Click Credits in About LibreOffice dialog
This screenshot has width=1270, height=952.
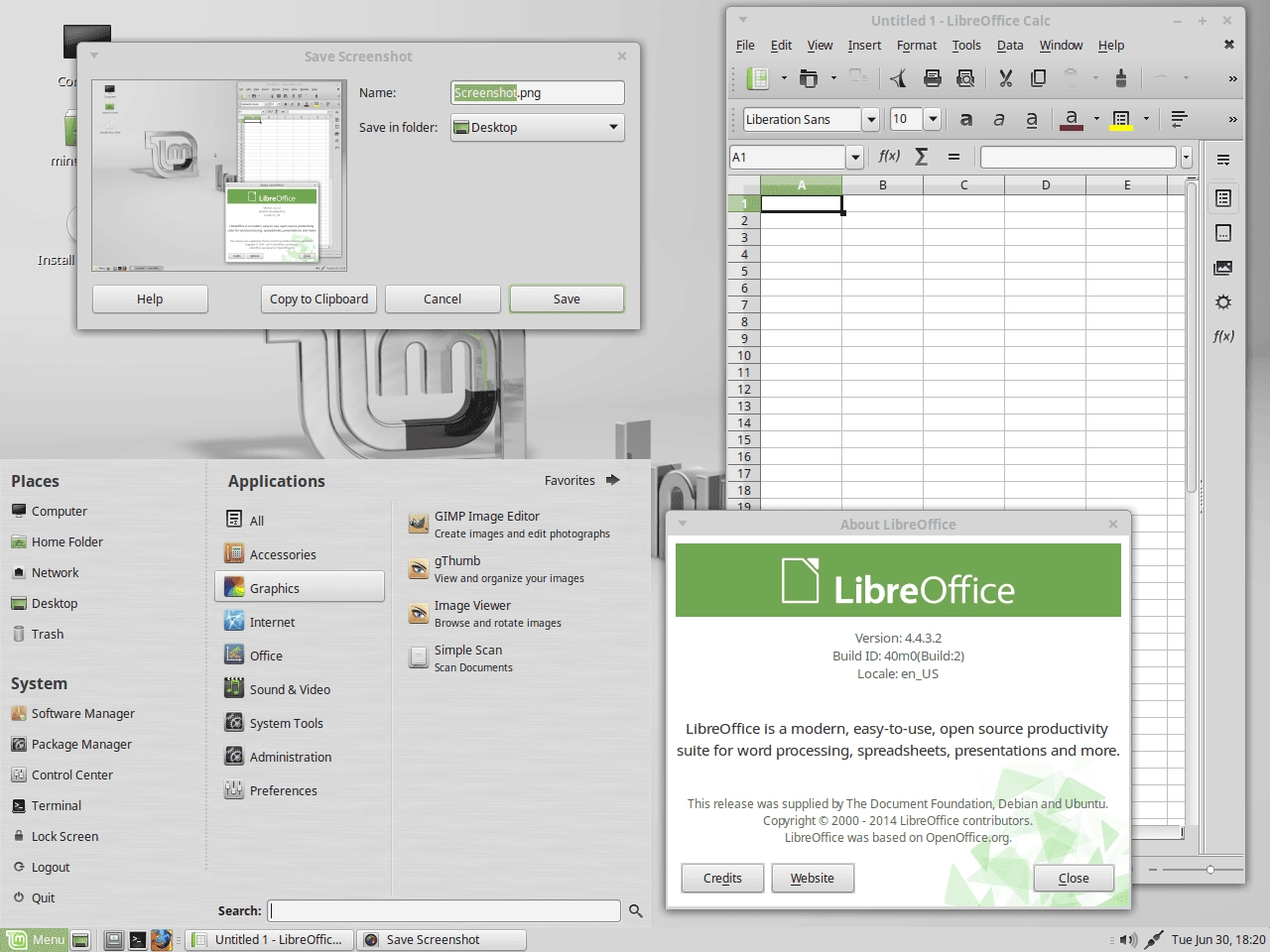coord(722,878)
